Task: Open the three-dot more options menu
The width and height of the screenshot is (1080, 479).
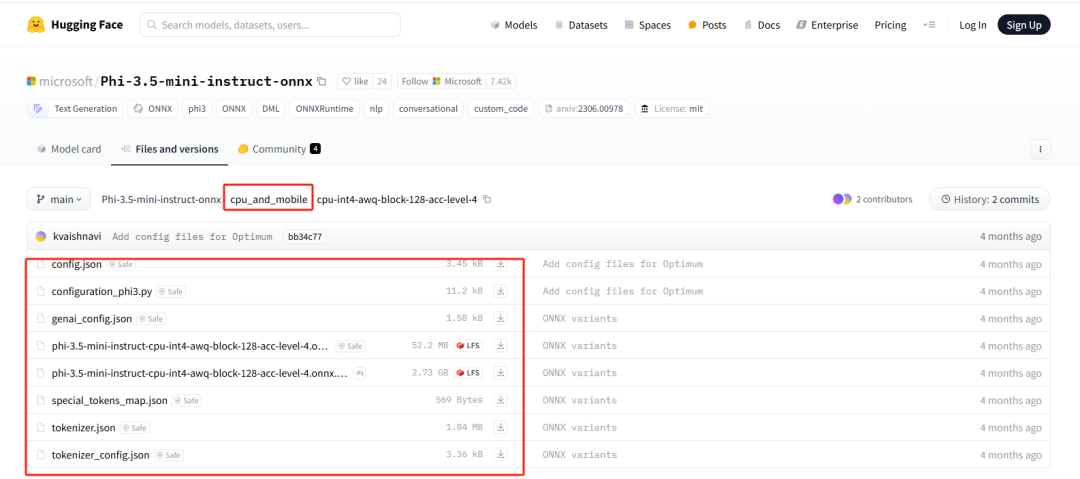Action: click(1040, 149)
